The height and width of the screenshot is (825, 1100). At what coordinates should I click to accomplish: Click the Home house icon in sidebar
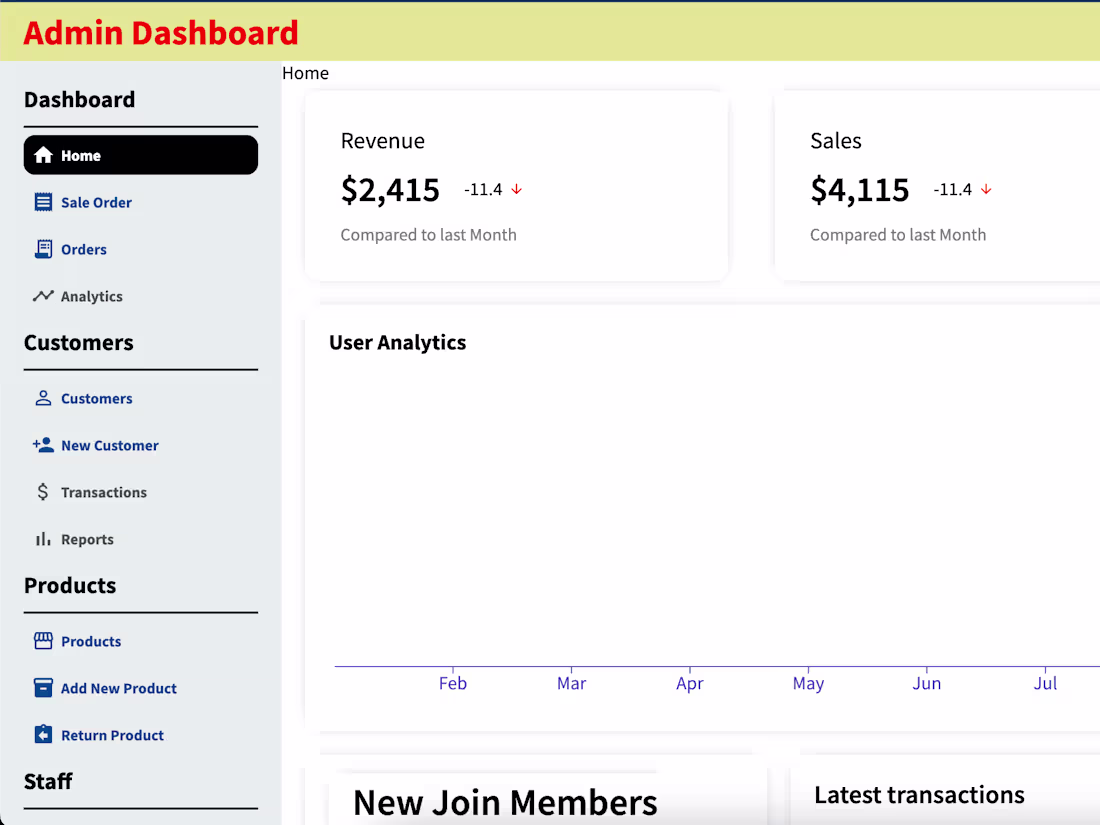coord(43,155)
